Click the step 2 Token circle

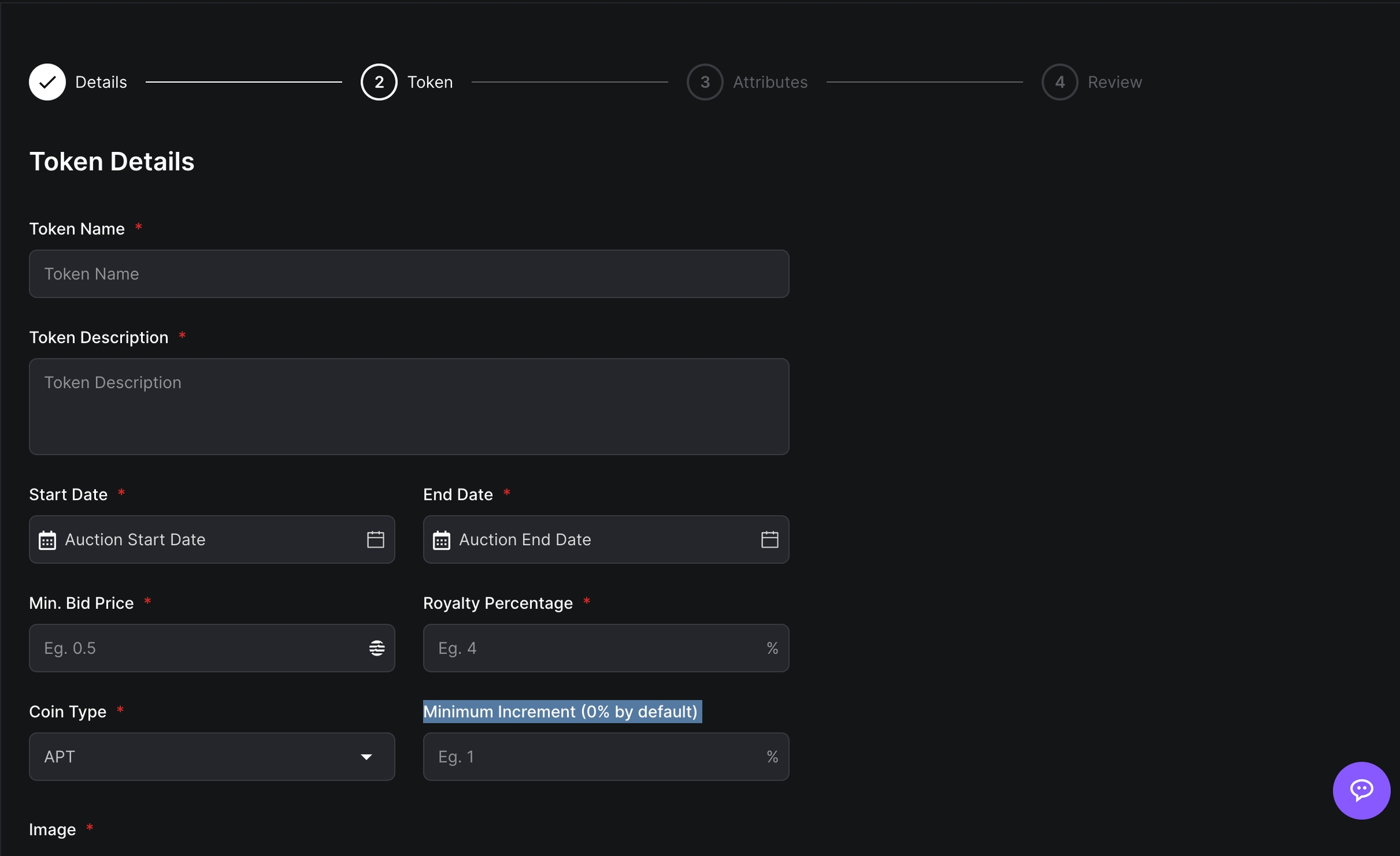click(x=379, y=82)
